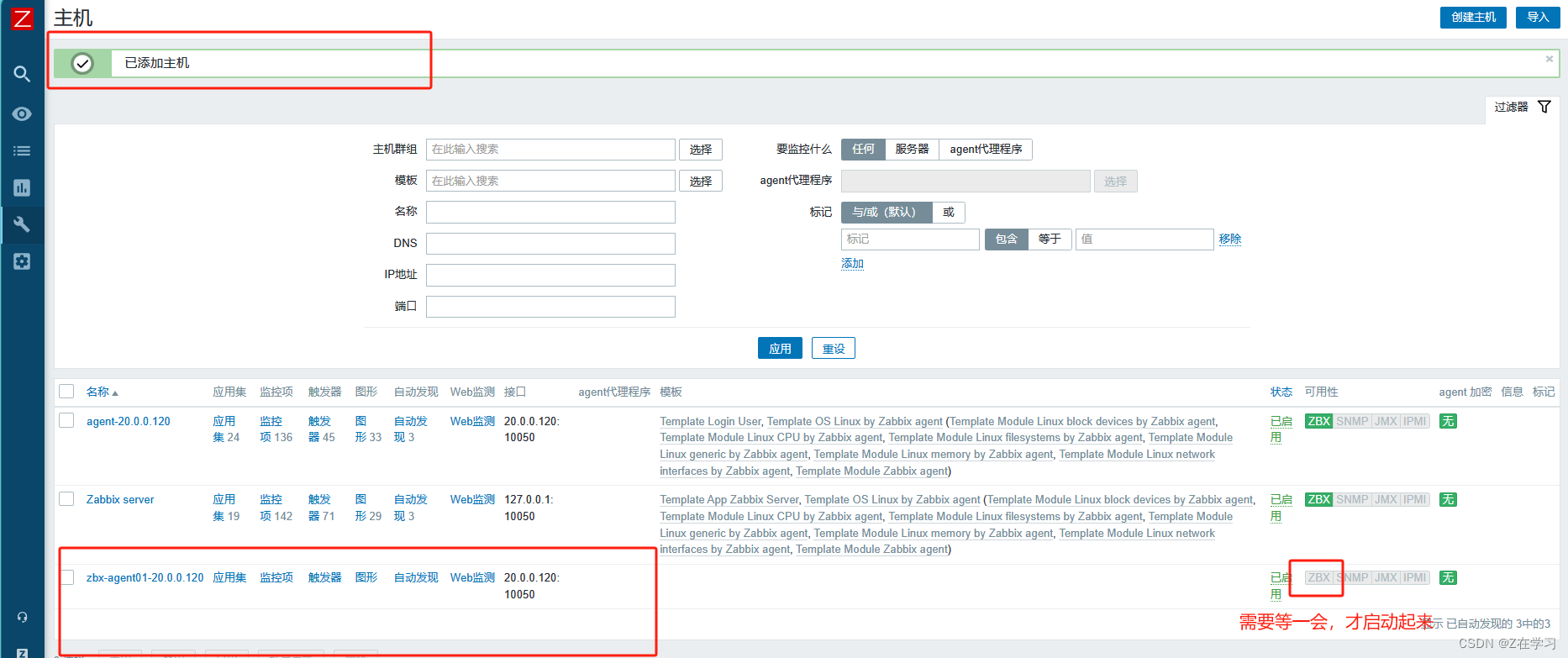
Task: Select 与/或 (默认) tag mode
Action: 887,212
